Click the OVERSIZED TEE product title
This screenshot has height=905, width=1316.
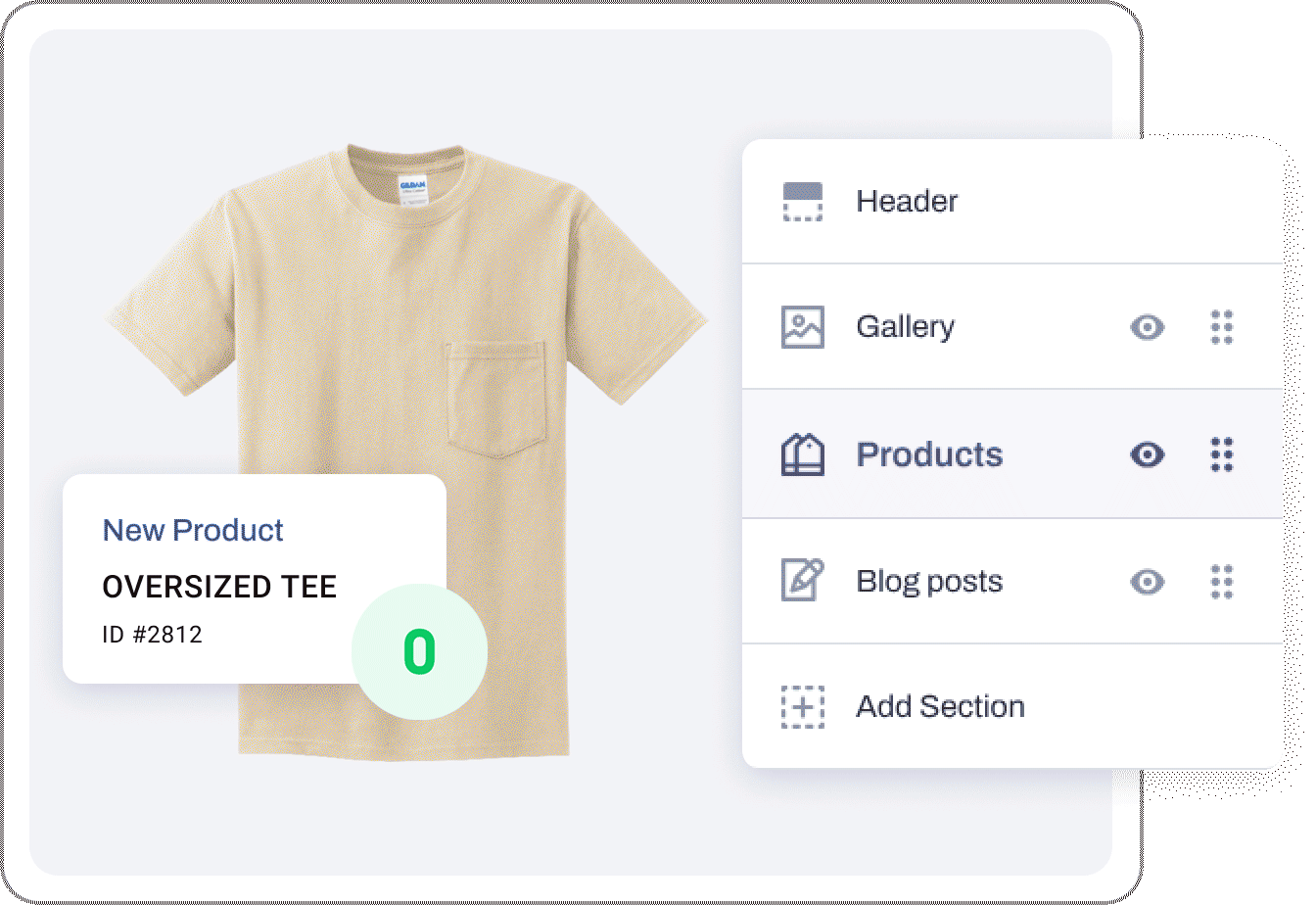click(219, 586)
